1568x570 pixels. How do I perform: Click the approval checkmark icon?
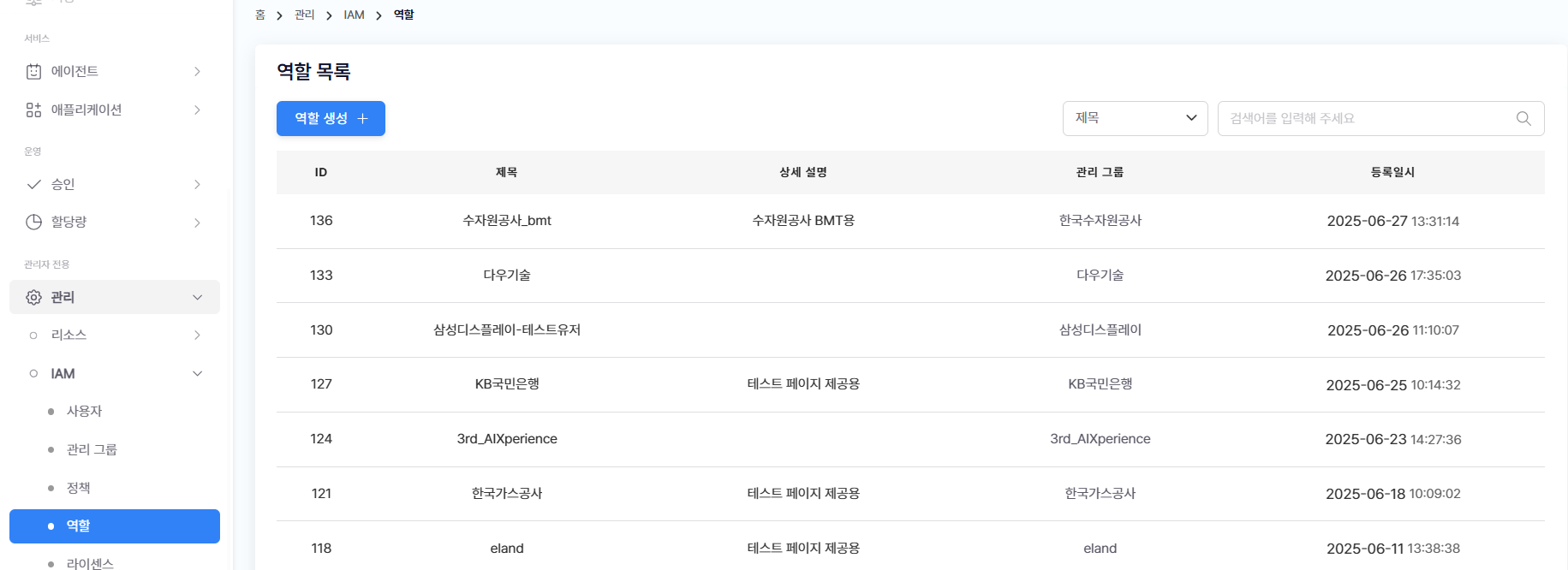point(33,184)
